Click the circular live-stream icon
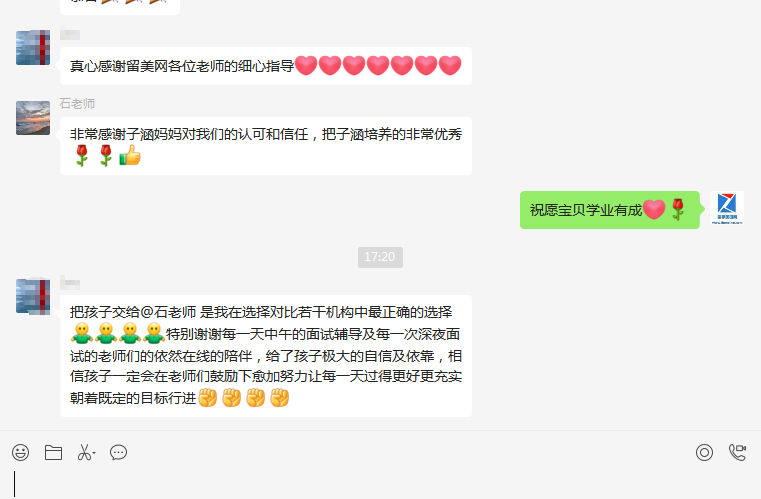The width and height of the screenshot is (761, 499). (x=704, y=452)
